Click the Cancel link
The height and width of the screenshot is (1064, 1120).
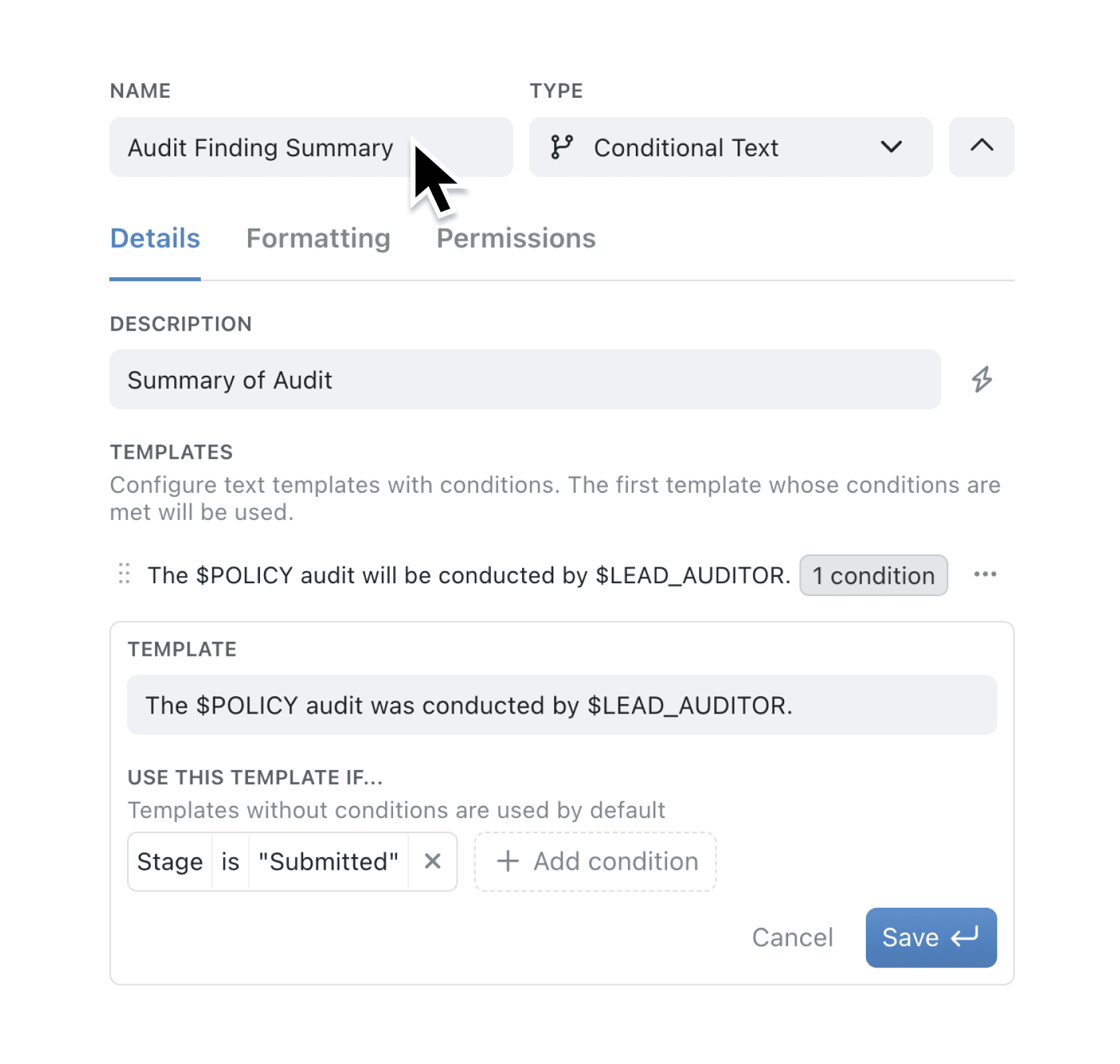tap(792, 938)
